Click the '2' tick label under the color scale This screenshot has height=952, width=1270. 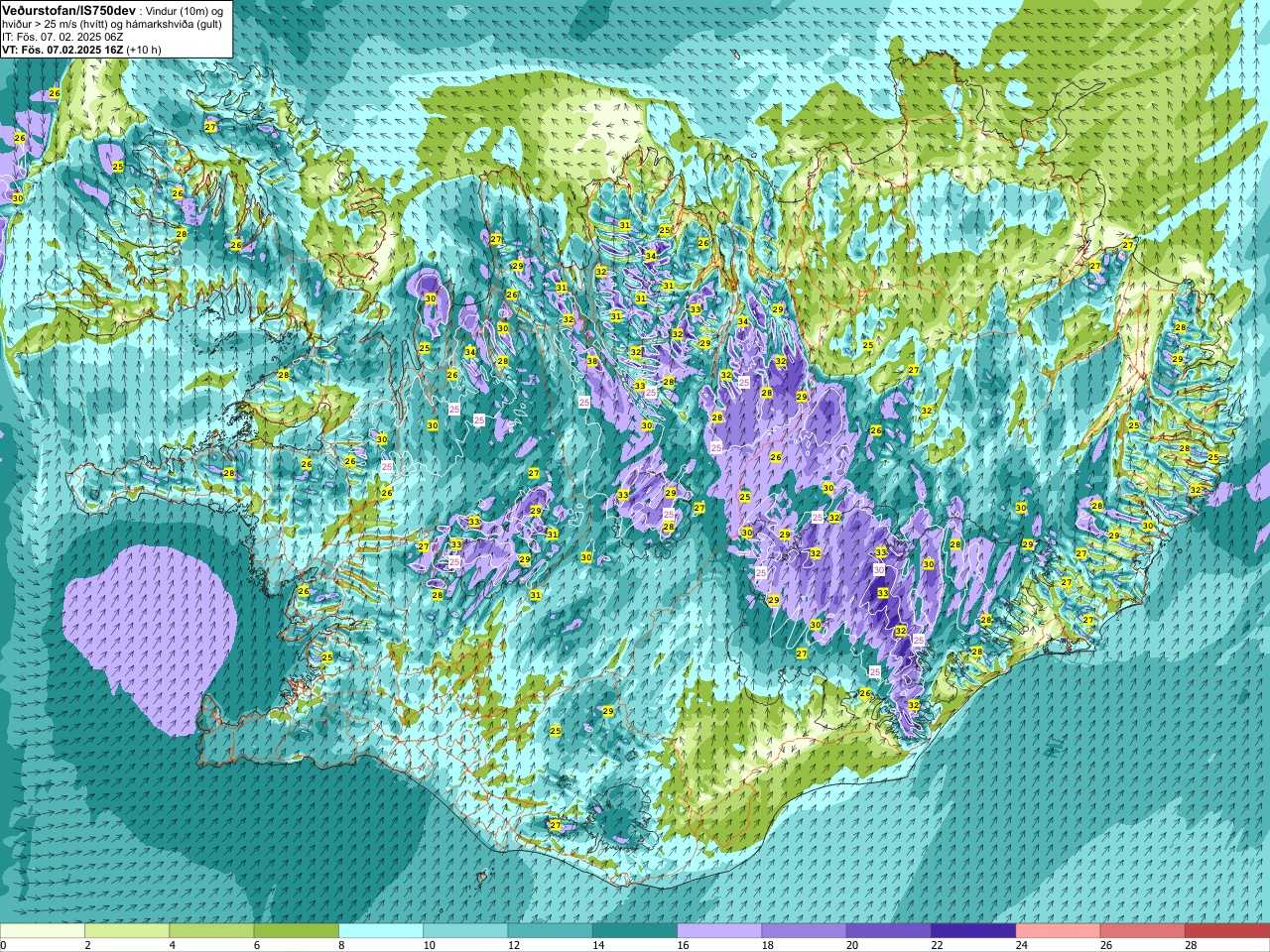point(88,945)
